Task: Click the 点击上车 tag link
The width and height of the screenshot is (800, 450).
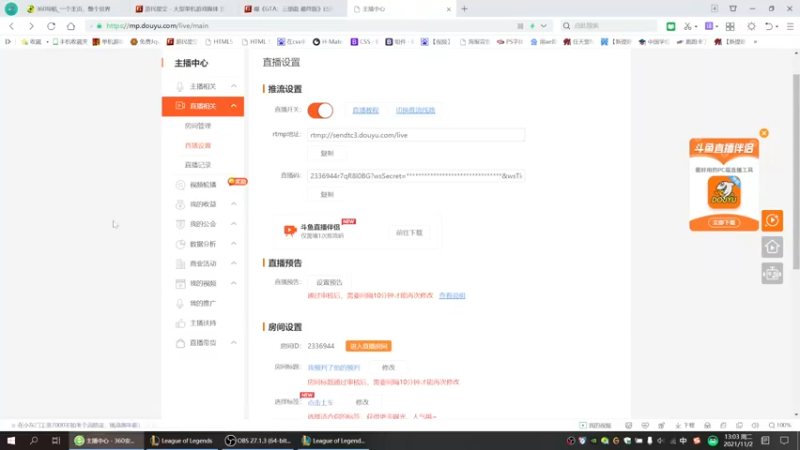Action: point(320,403)
